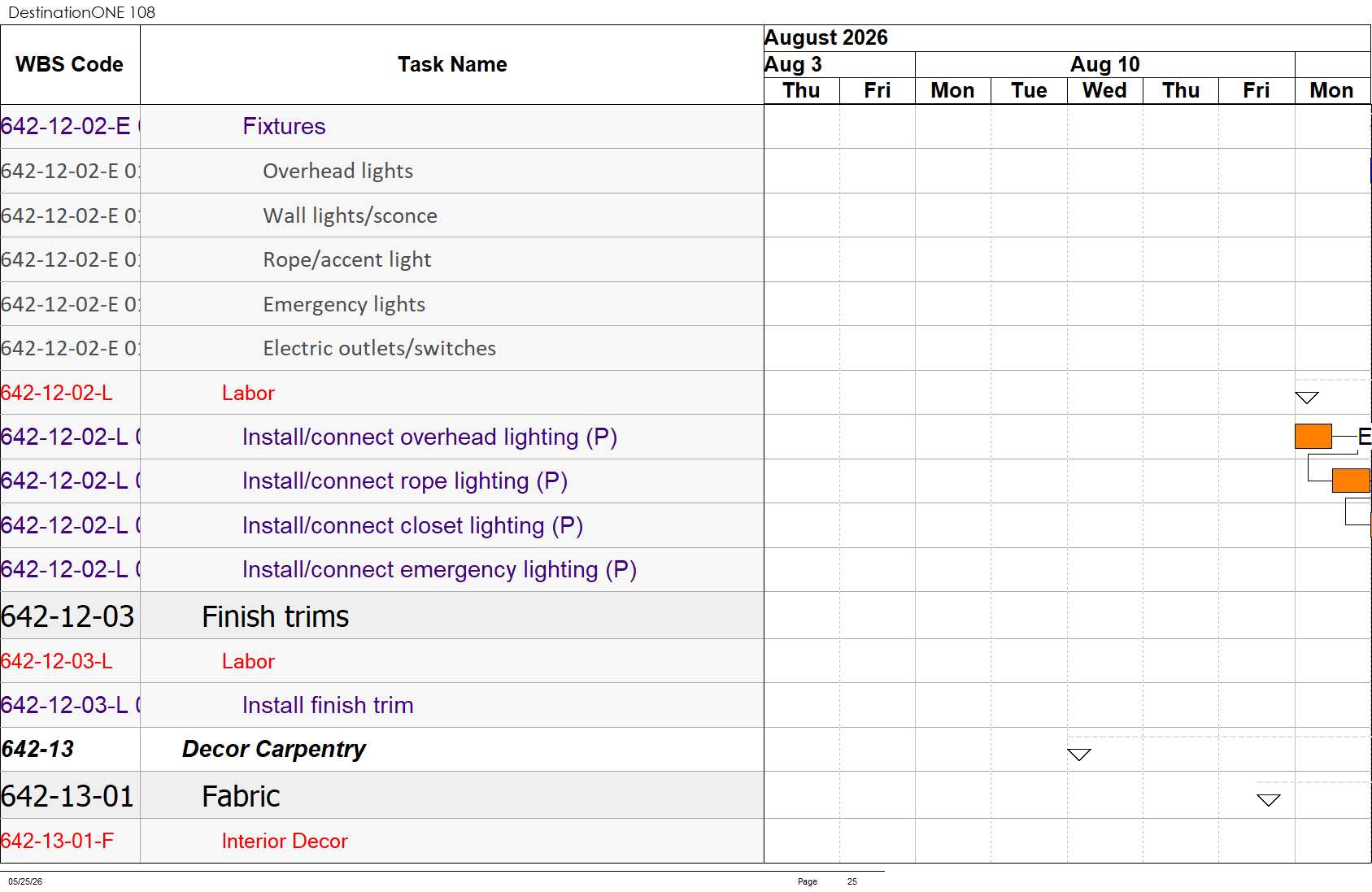Select the Wall lights/sconce task
1372x892 pixels.
point(350,215)
